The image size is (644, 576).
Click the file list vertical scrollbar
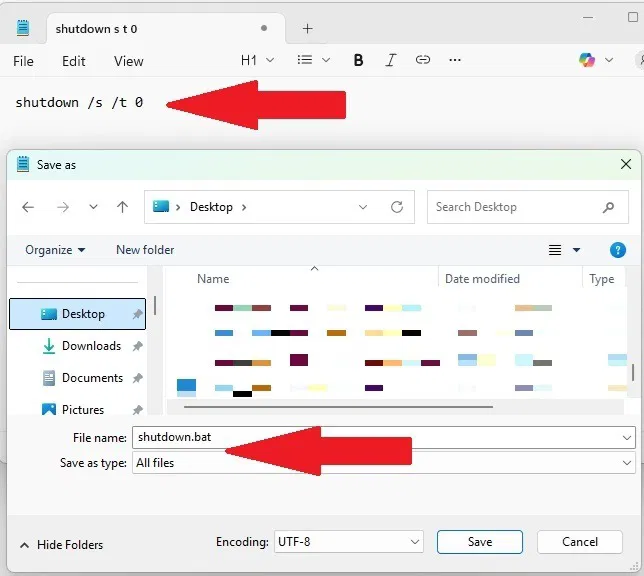pos(632,372)
